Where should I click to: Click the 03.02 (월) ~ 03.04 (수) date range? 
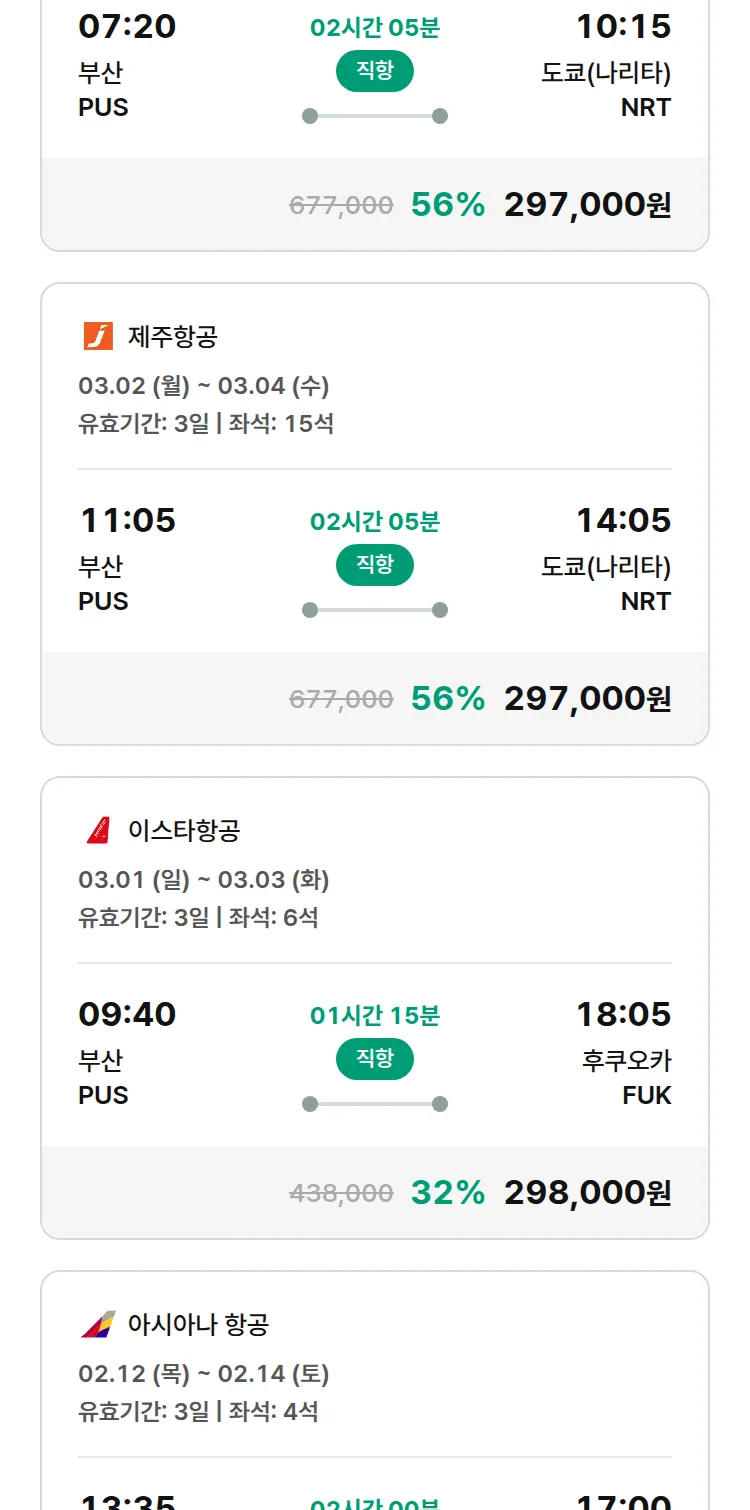[x=204, y=386]
